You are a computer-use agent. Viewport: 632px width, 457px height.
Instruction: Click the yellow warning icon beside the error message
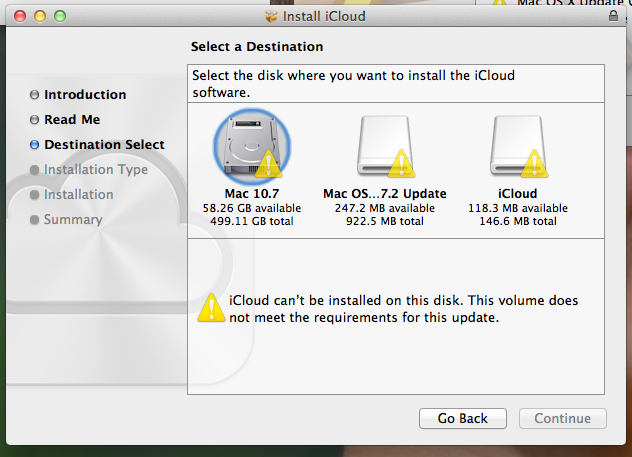pyautogui.click(x=211, y=308)
